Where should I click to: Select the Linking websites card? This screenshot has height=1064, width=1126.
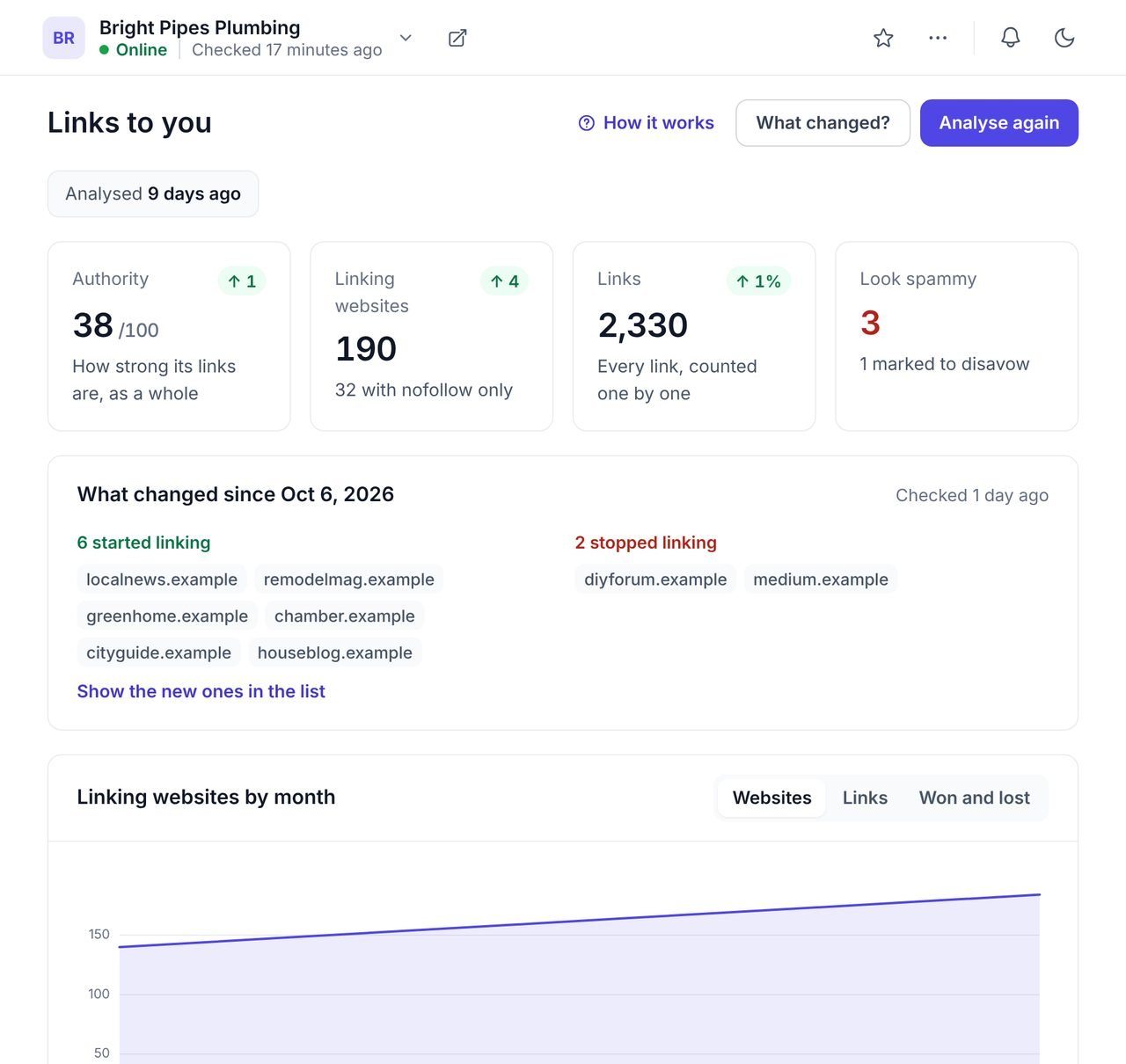pyautogui.click(x=432, y=337)
